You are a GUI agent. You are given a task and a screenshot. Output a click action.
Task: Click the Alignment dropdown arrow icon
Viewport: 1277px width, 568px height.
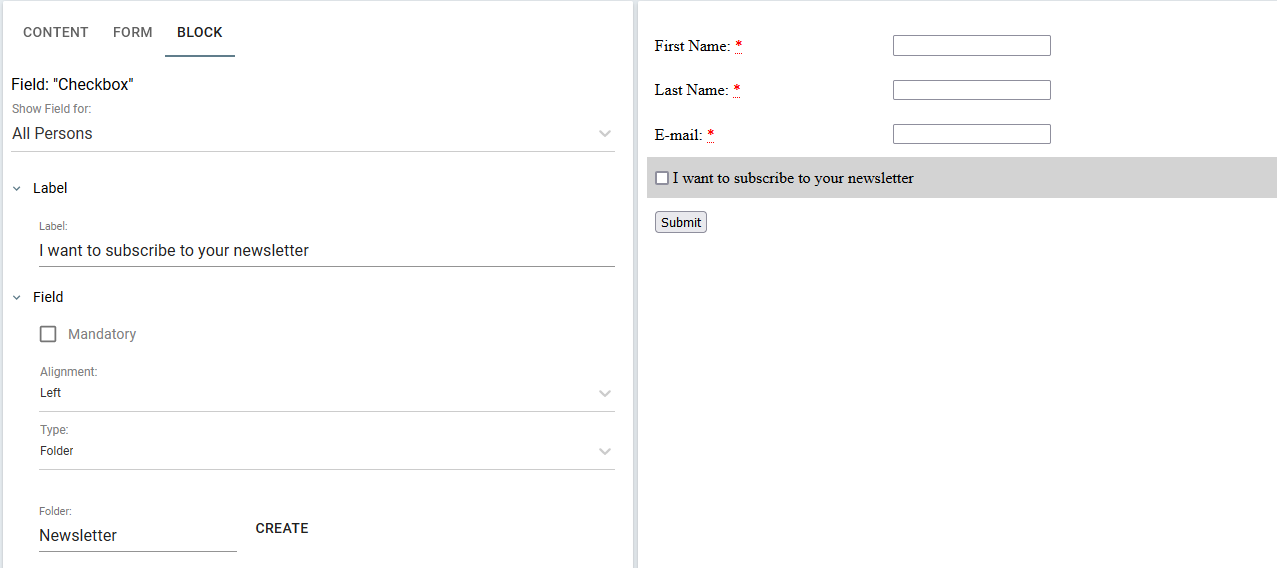pyautogui.click(x=605, y=393)
